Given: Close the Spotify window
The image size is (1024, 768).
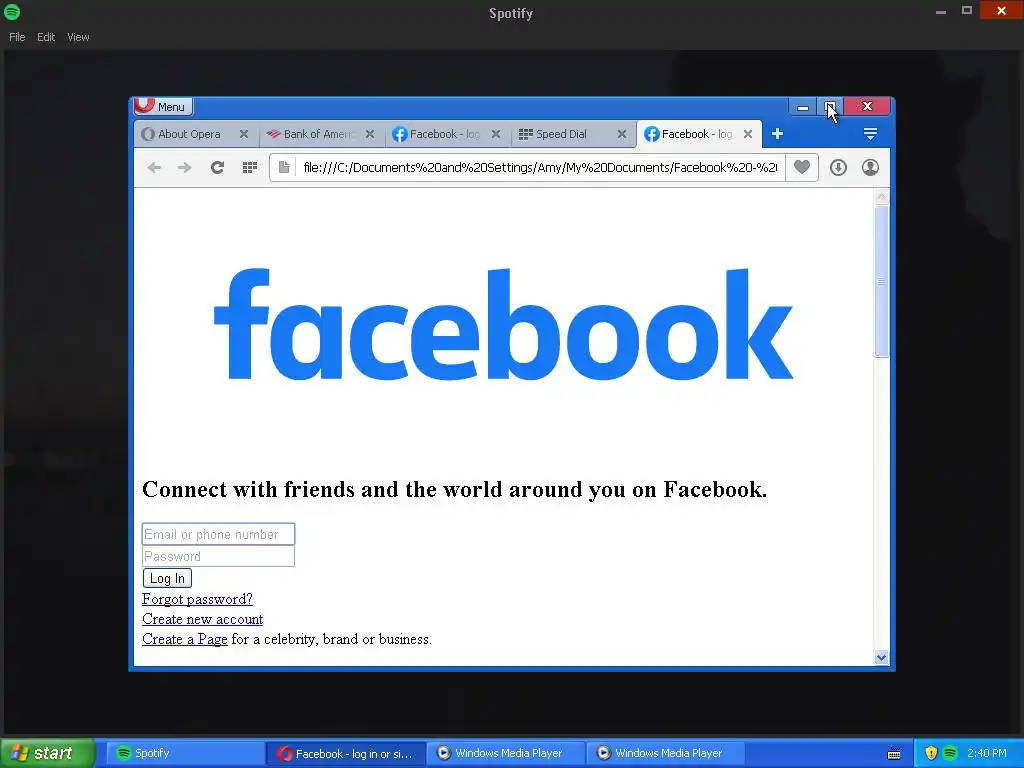Looking at the screenshot, I should pyautogui.click(x=1001, y=10).
